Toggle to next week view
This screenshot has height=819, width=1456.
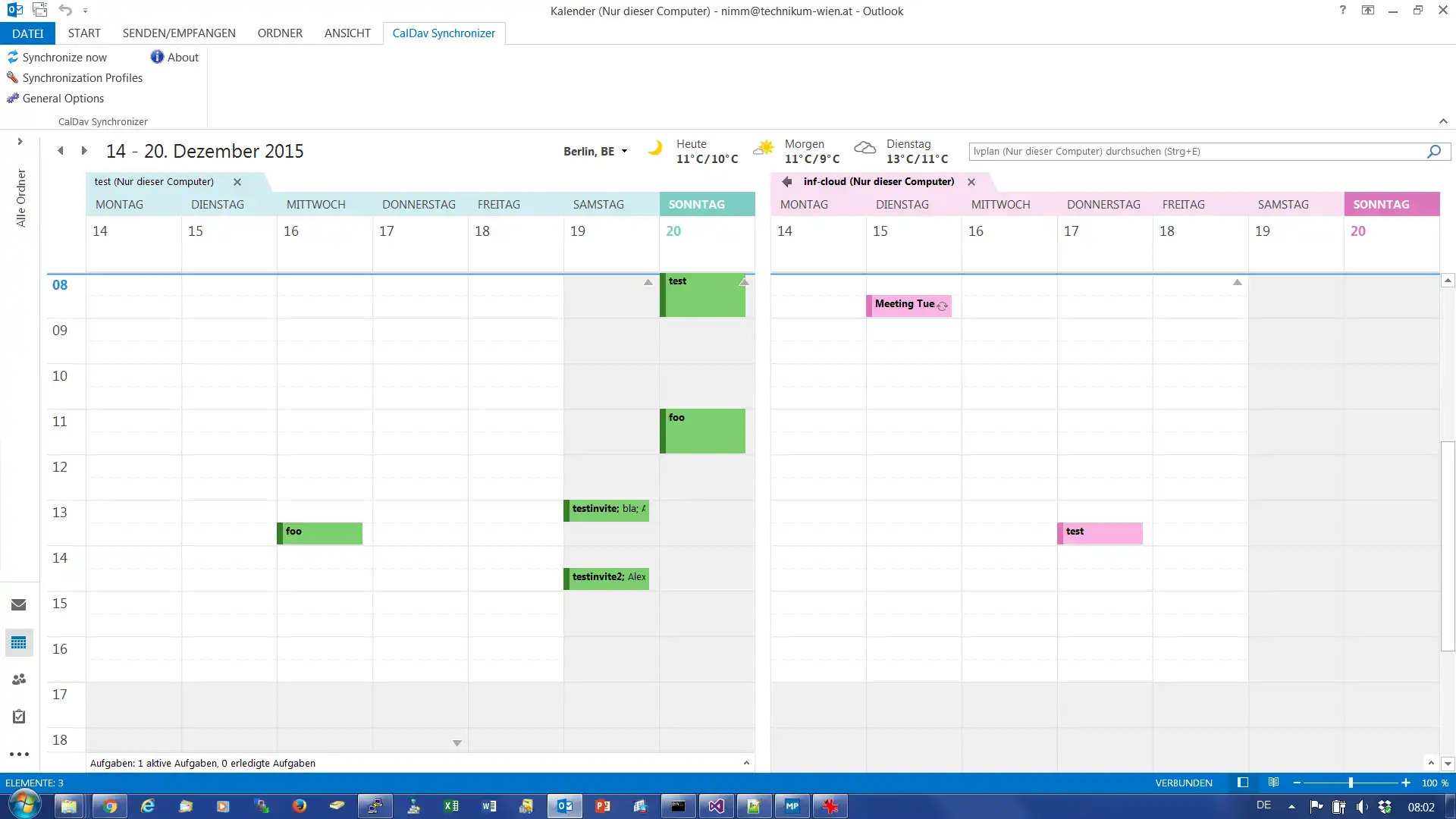coord(84,150)
